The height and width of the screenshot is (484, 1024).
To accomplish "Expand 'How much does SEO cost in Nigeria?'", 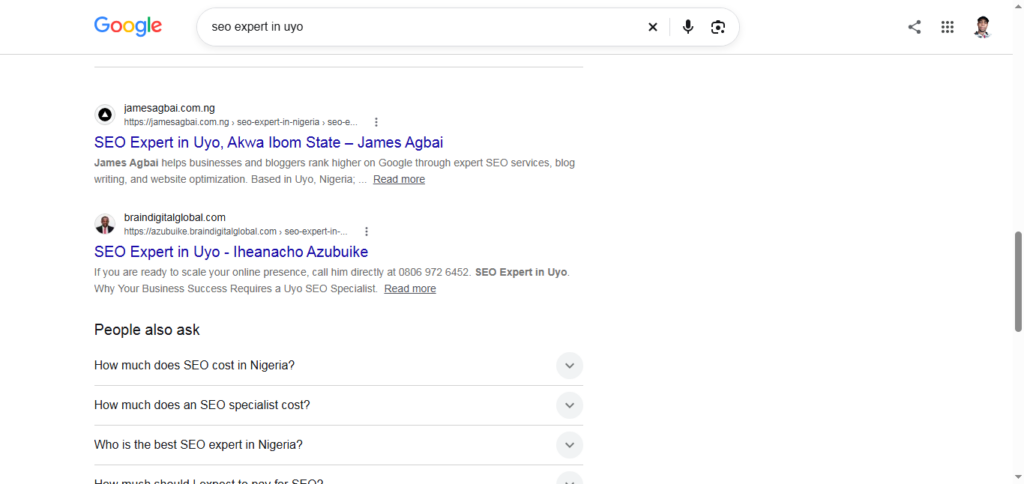I will [338, 366].
